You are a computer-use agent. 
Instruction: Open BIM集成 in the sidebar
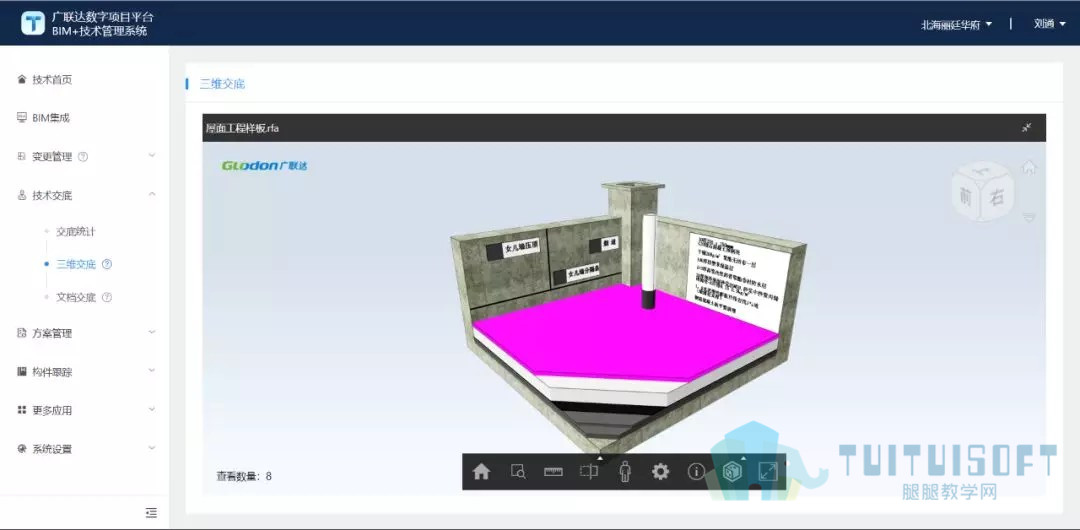(51, 119)
